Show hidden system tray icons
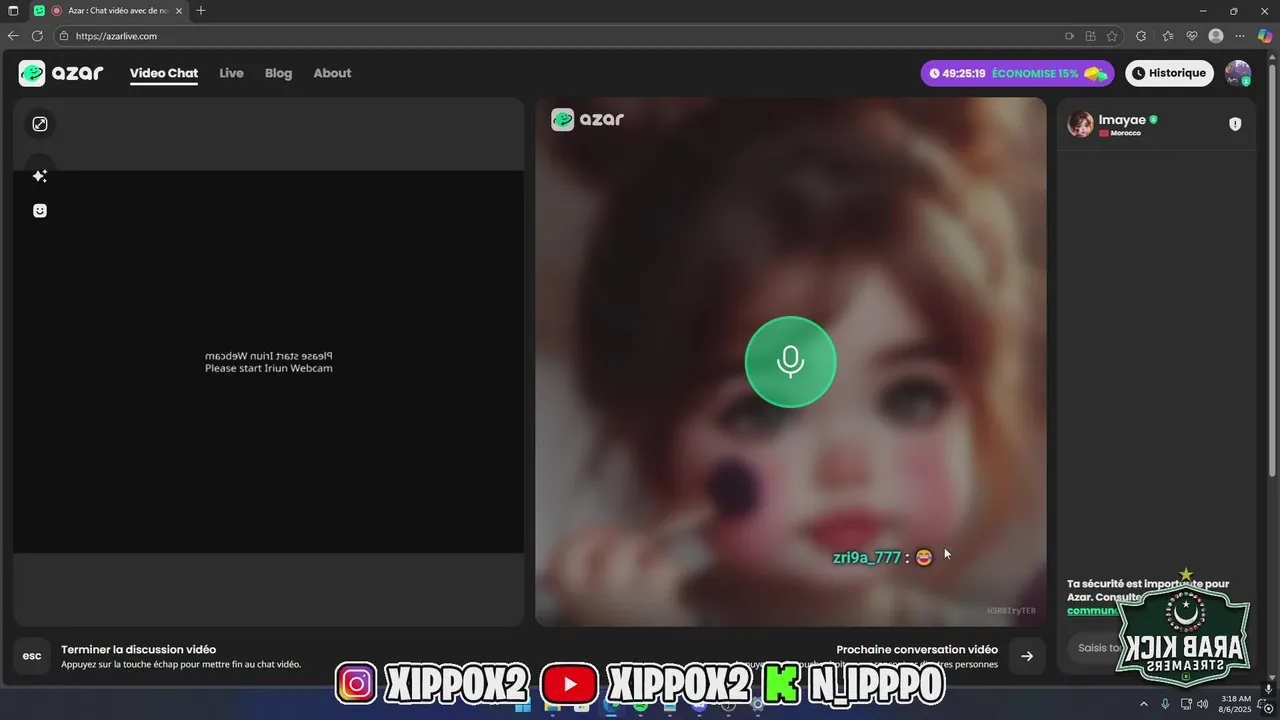The height and width of the screenshot is (720, 1280). (x=1144, y=704)
